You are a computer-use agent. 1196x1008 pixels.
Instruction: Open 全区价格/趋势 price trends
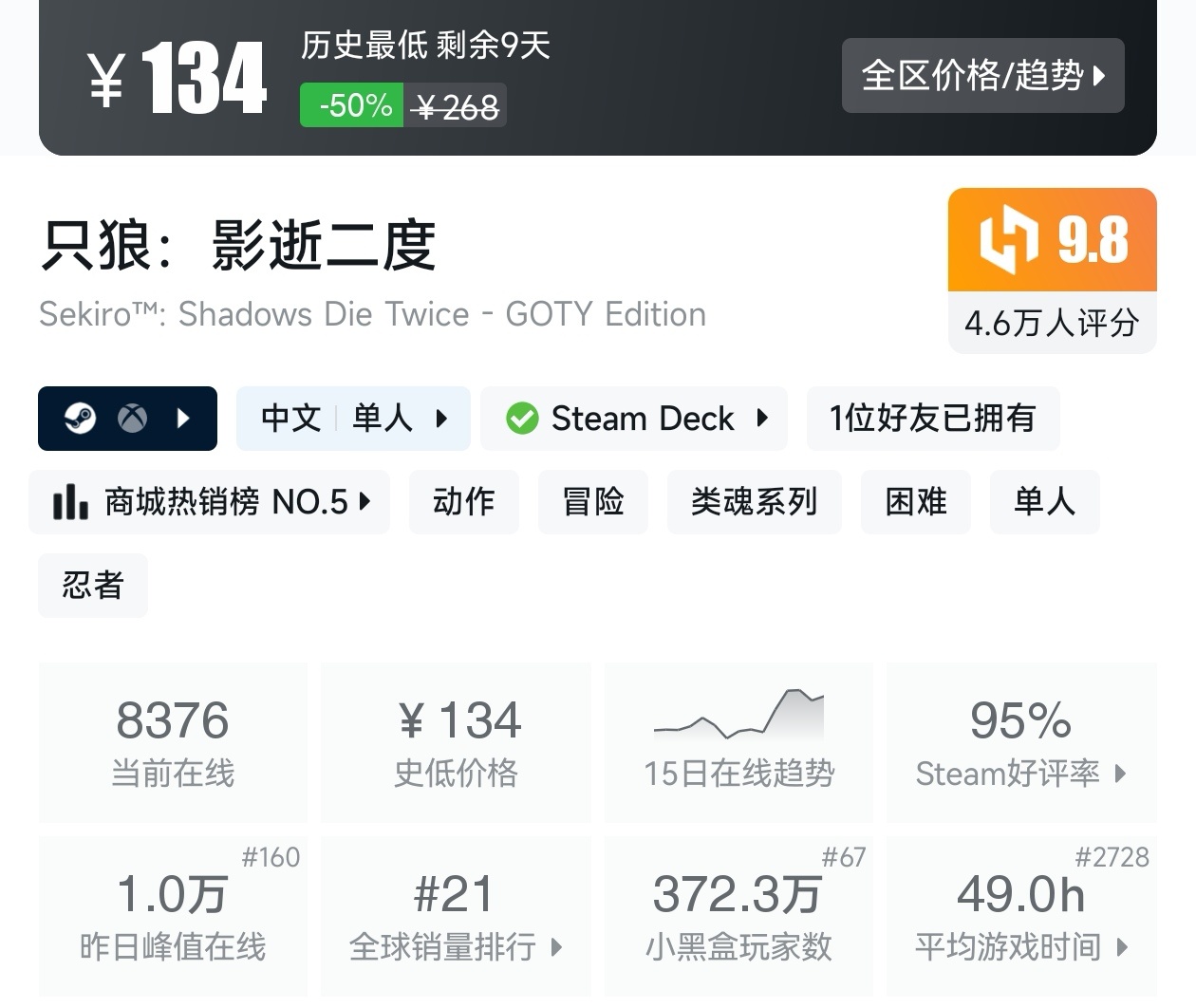tap(983, 76)
